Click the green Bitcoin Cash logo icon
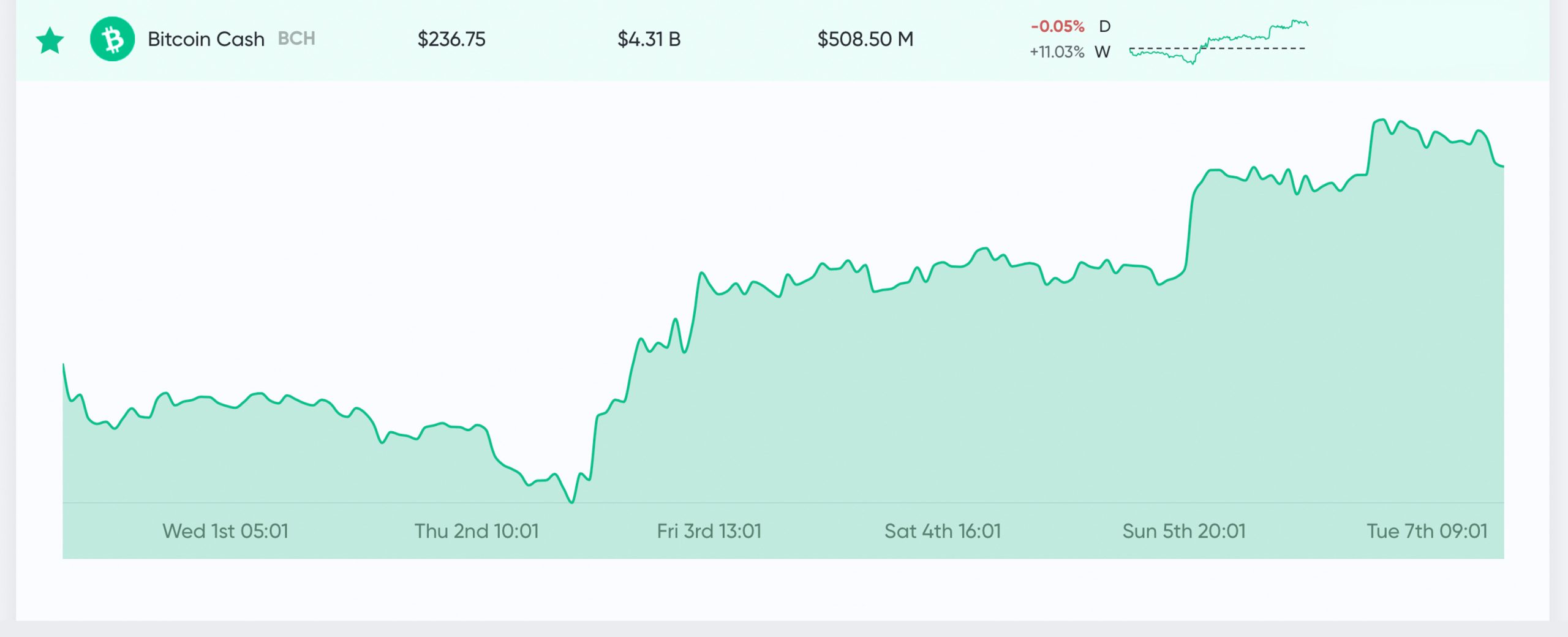 click(x=112, y=39)
